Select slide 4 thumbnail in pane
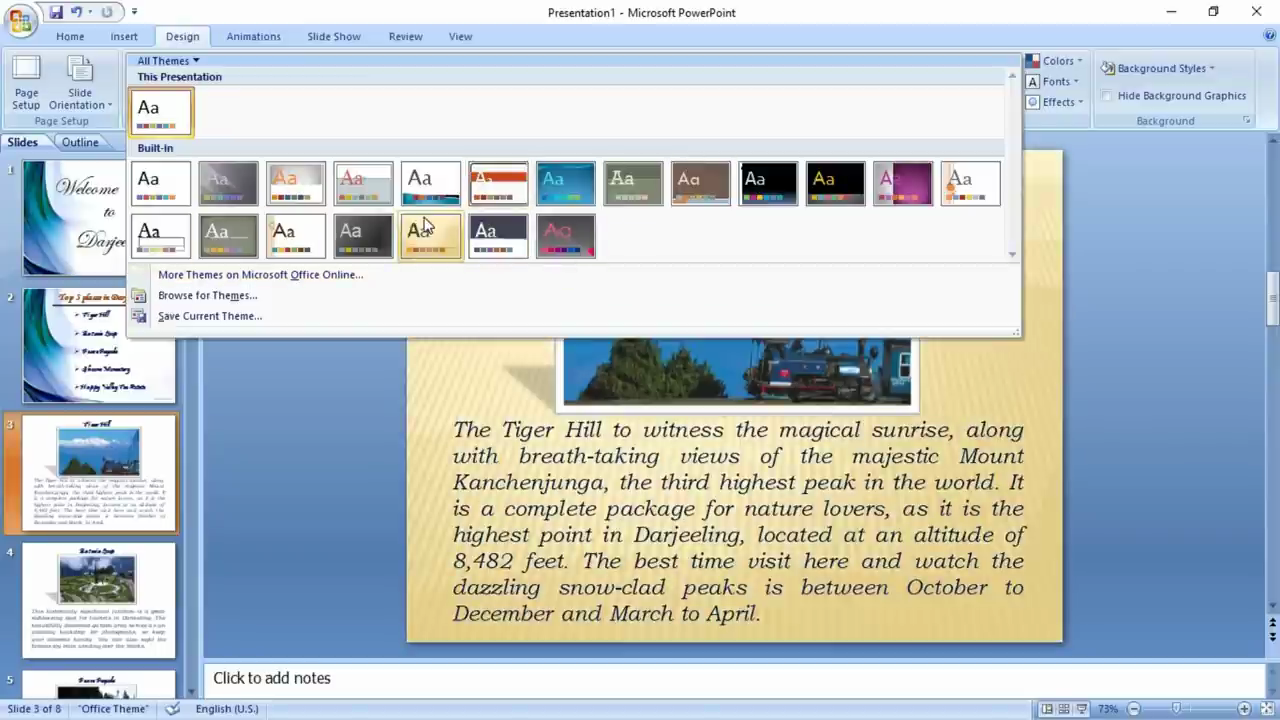The width and height of the screenshot is (1280, 720). [x=99, y=601]
